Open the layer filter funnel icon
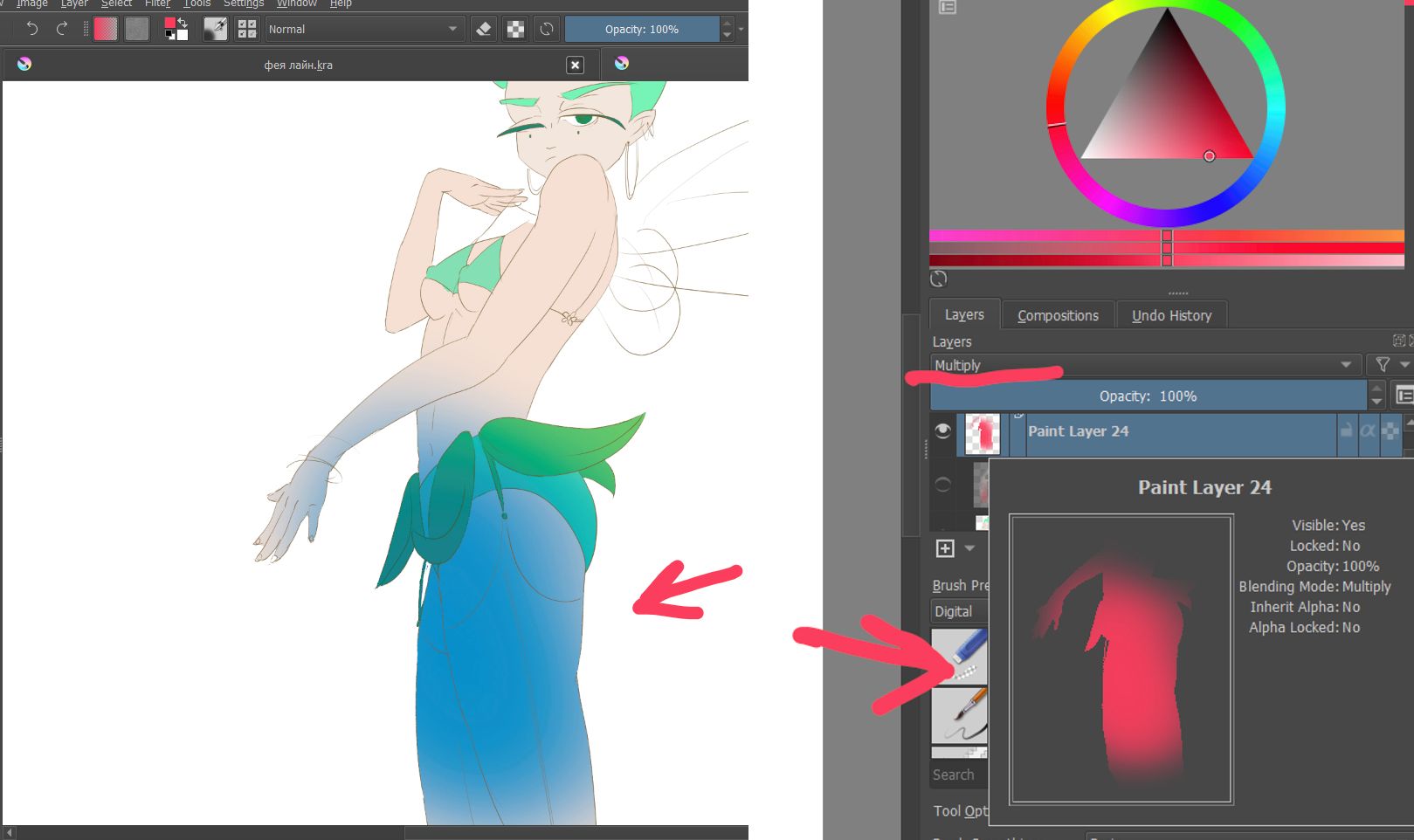The width and height of the screenshot is (1414, 840). (x=1383, y=365)
